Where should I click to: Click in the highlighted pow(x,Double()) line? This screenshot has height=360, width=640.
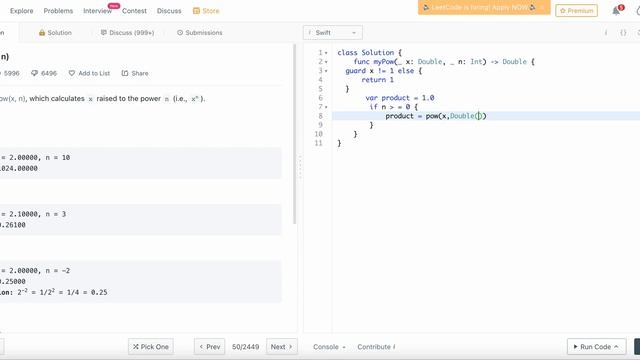(436, 116)
